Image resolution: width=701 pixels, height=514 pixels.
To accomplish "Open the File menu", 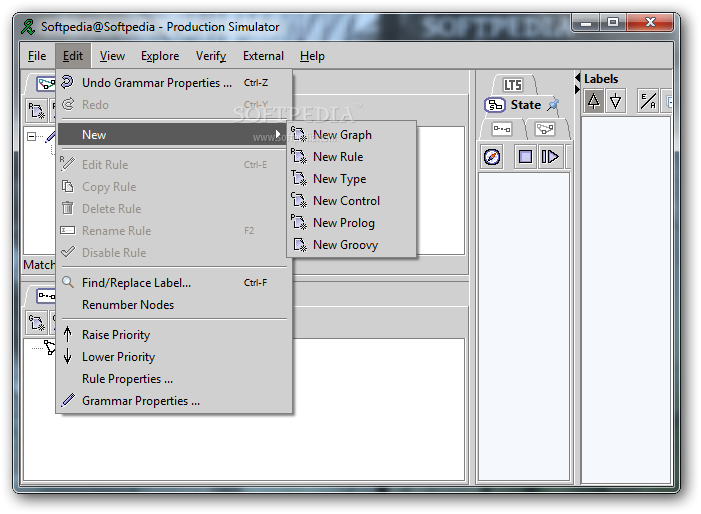I will point(37,56).
